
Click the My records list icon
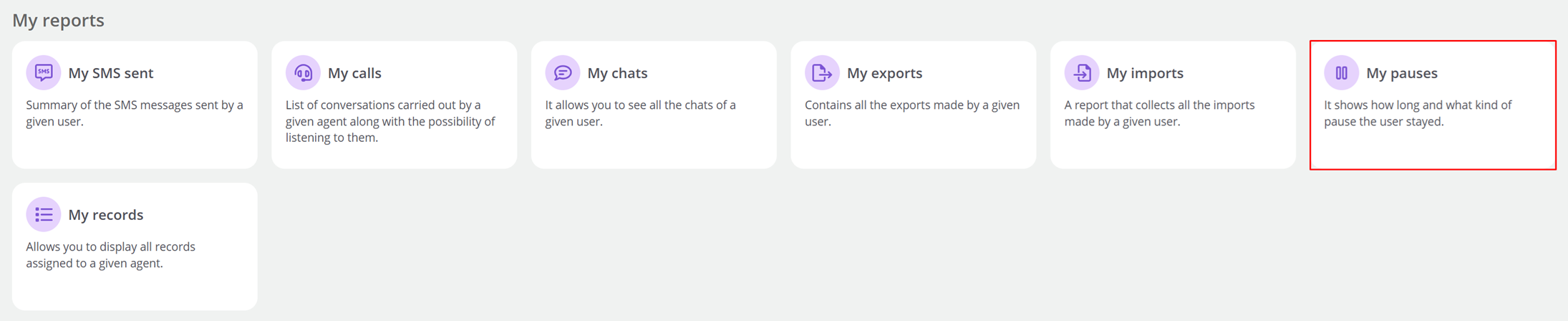point(44,215)
